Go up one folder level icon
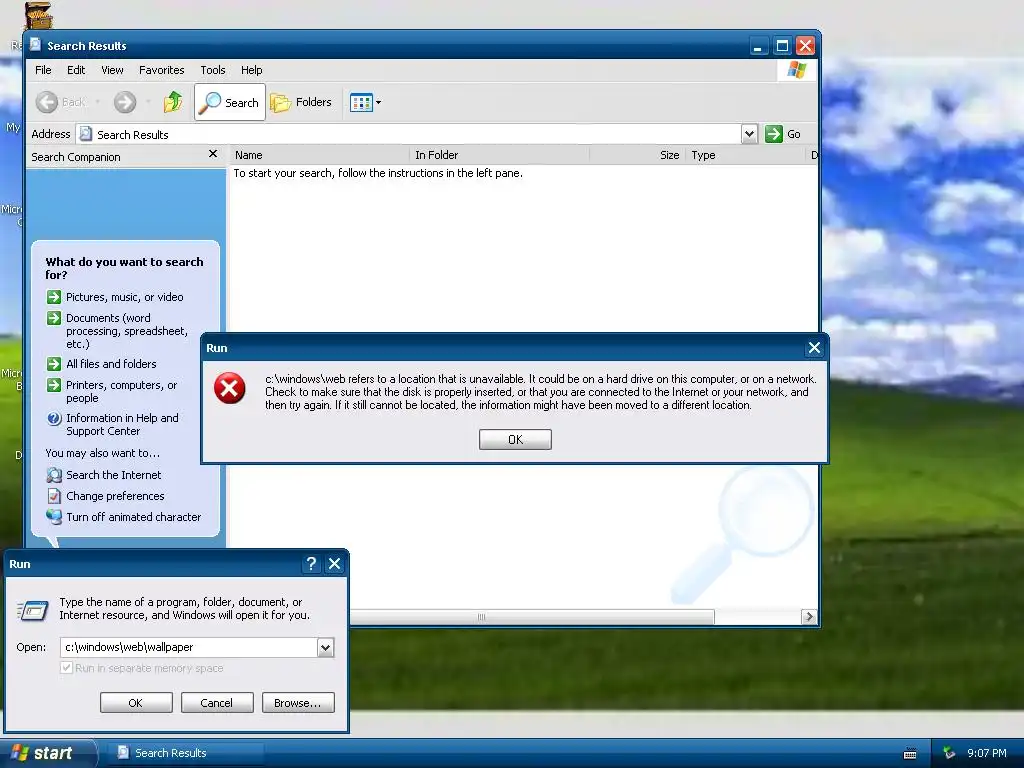1024x768 pixels. click(173, 102)
